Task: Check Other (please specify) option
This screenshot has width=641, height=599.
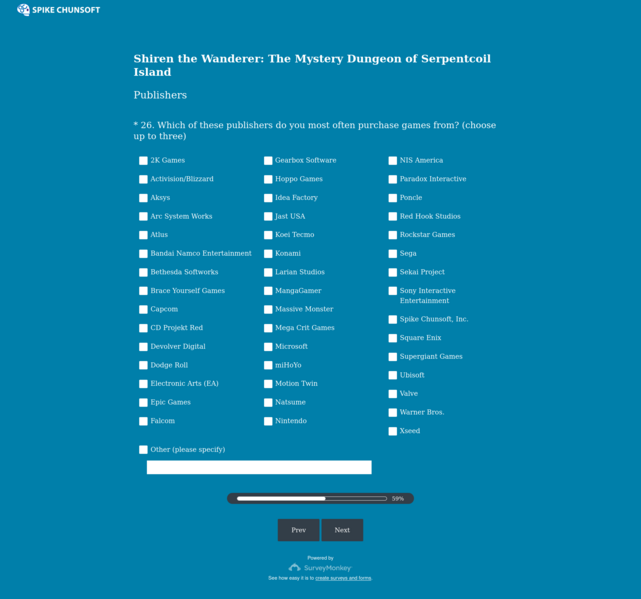Action: (143, 450)
